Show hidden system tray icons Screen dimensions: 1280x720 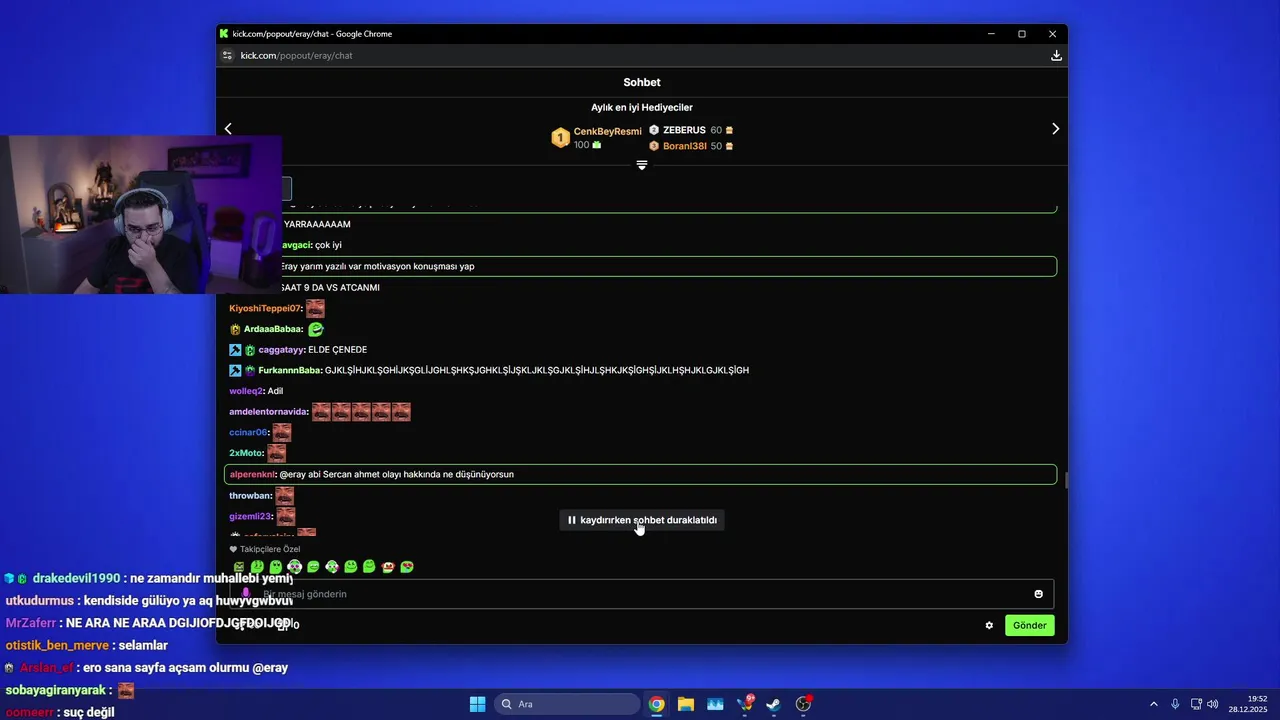click(1153, 704)
